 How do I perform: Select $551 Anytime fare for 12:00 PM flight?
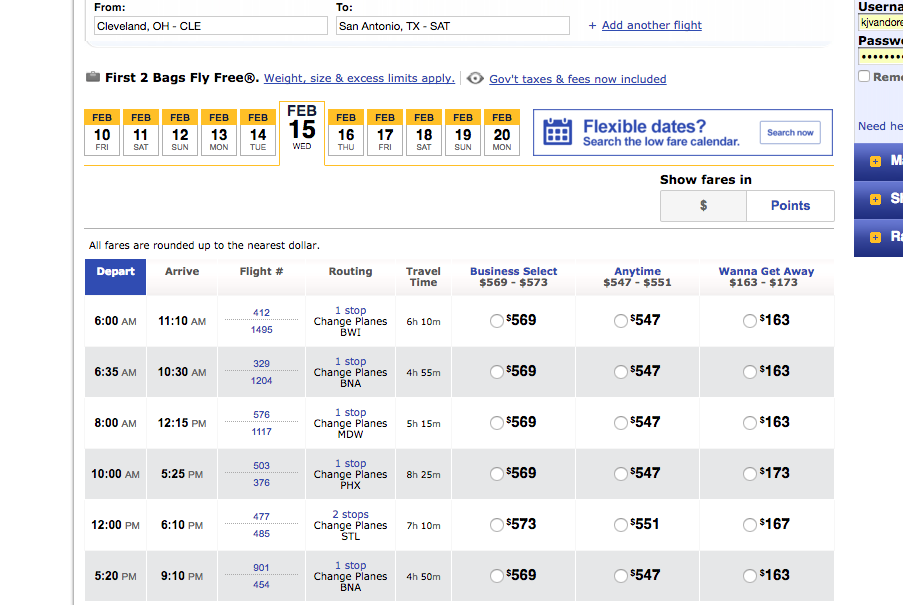pos(621,525)
